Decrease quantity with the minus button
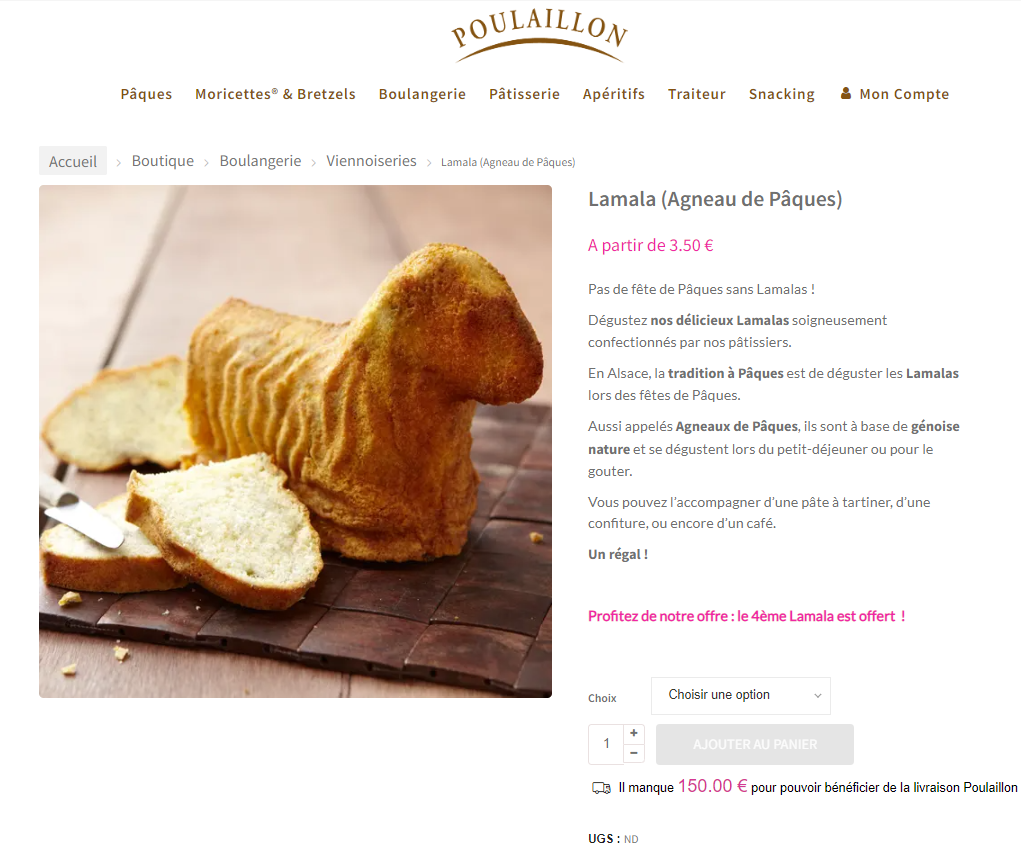The height and width of the screenshot is (859, 1021). 634,753
